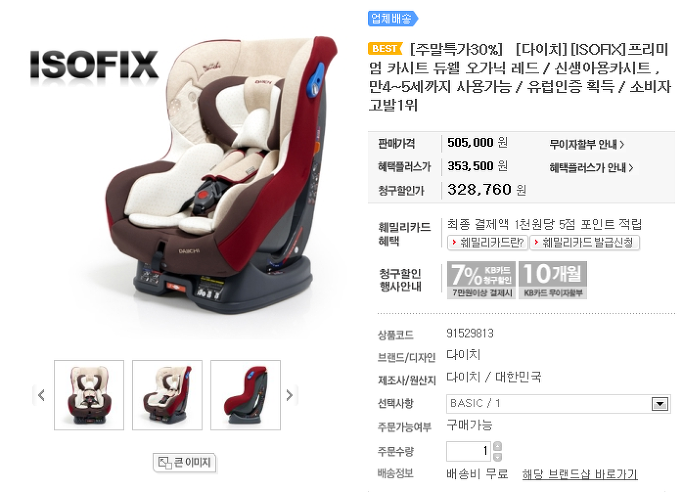Open 혜택플러스가 안내 link
Image resolution: width=683 pixels, height=492 pixels.
click(x=591, y=167)
